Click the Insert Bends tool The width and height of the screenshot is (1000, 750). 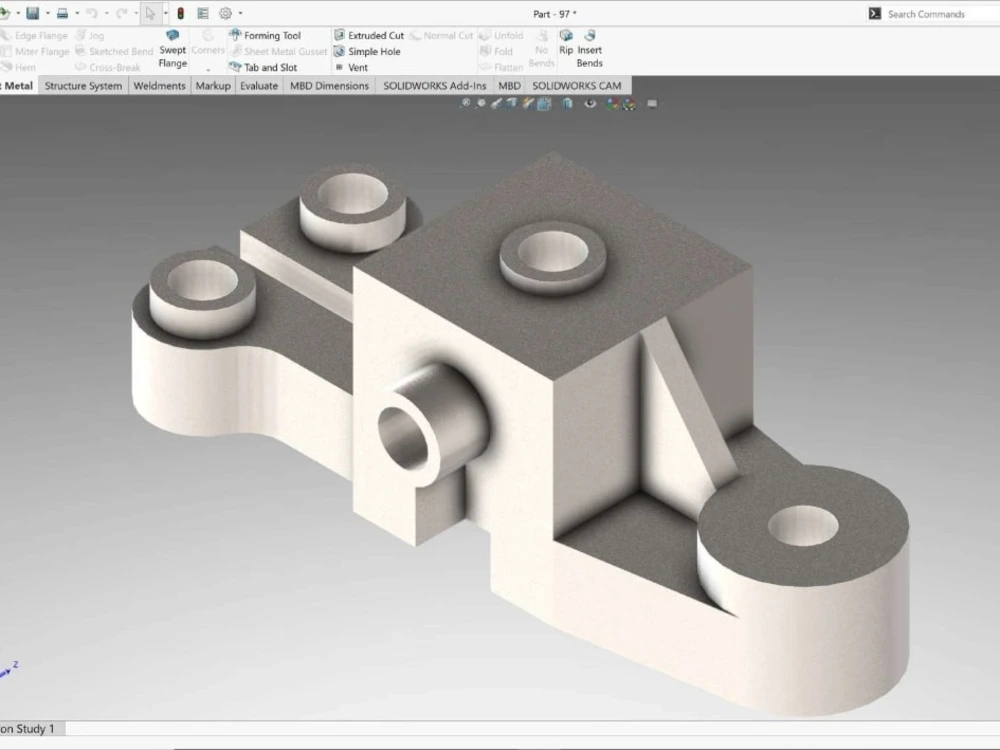[589, 48]
